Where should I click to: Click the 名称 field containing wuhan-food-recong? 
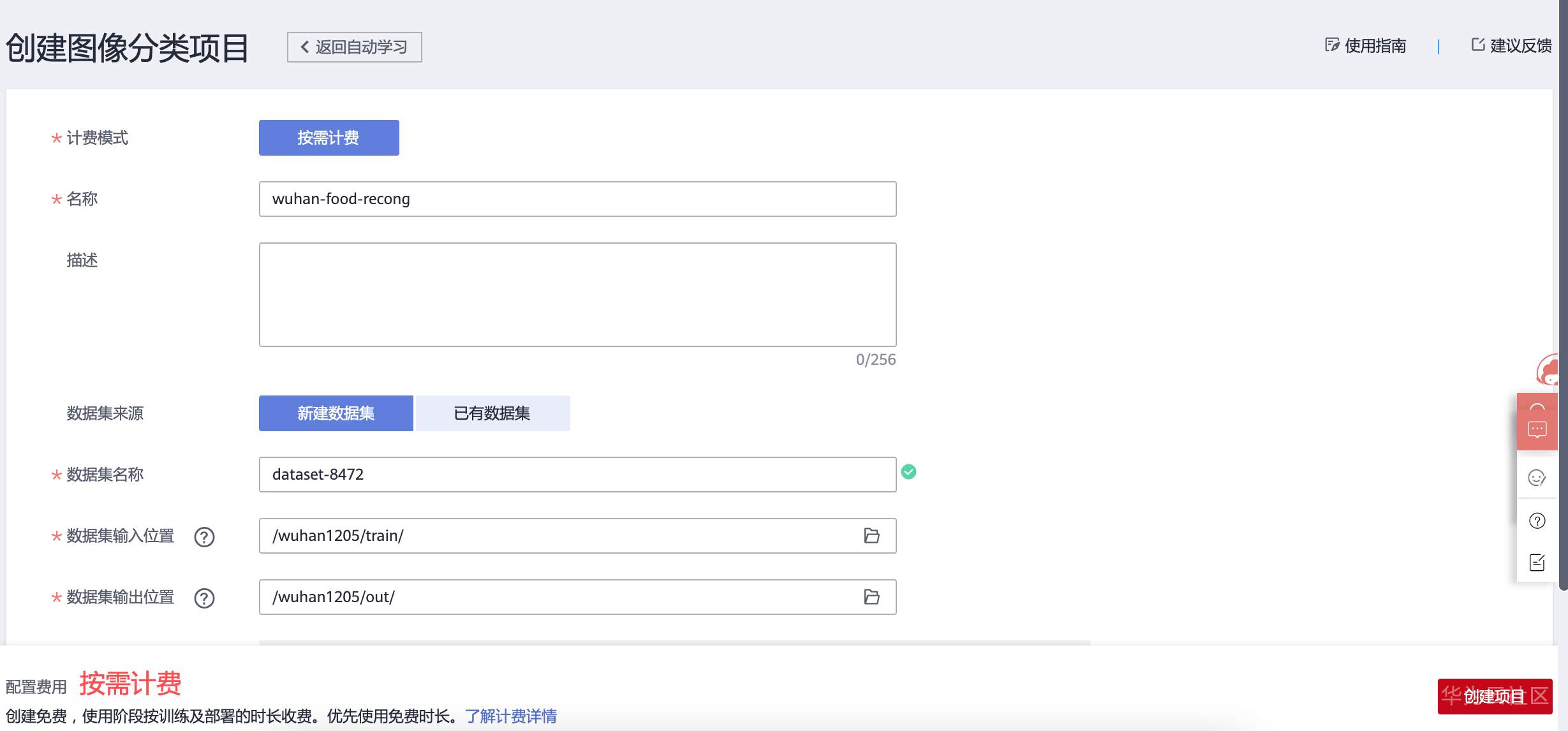tap(577, 199)
